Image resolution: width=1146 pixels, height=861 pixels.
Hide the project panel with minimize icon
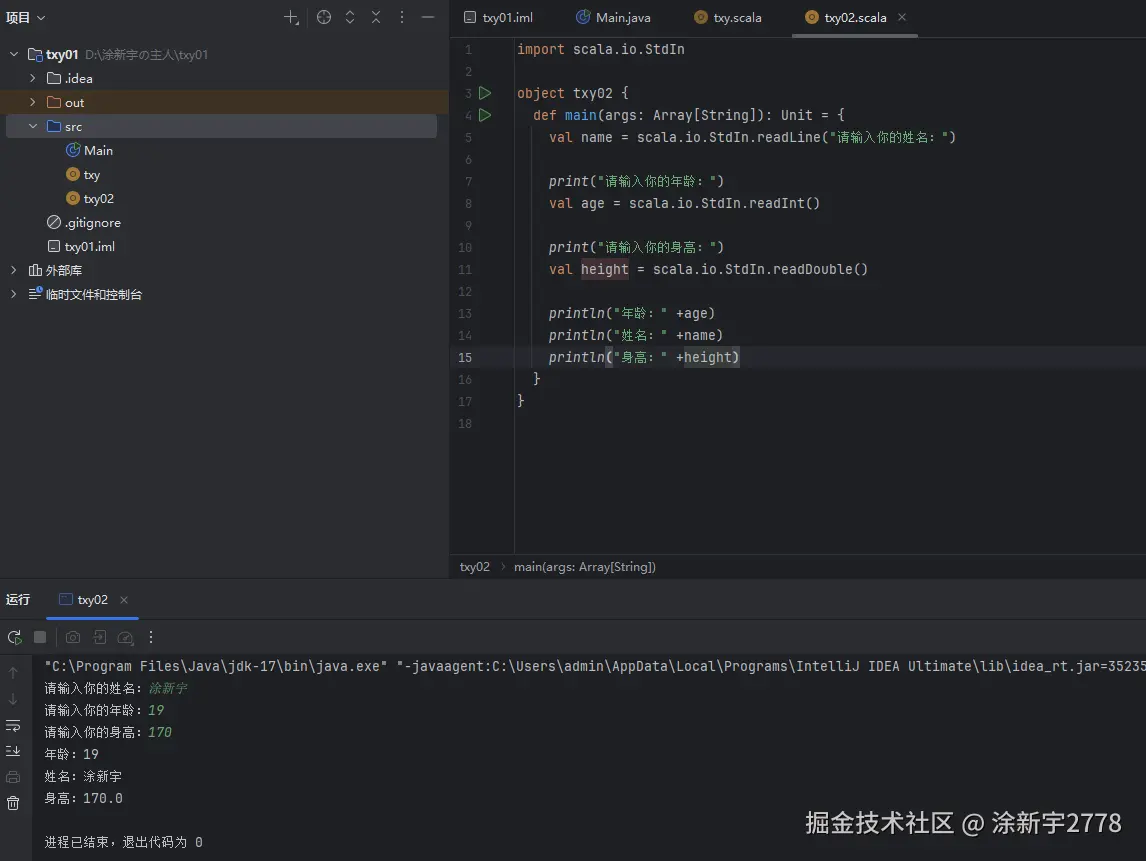click(428, 18)
